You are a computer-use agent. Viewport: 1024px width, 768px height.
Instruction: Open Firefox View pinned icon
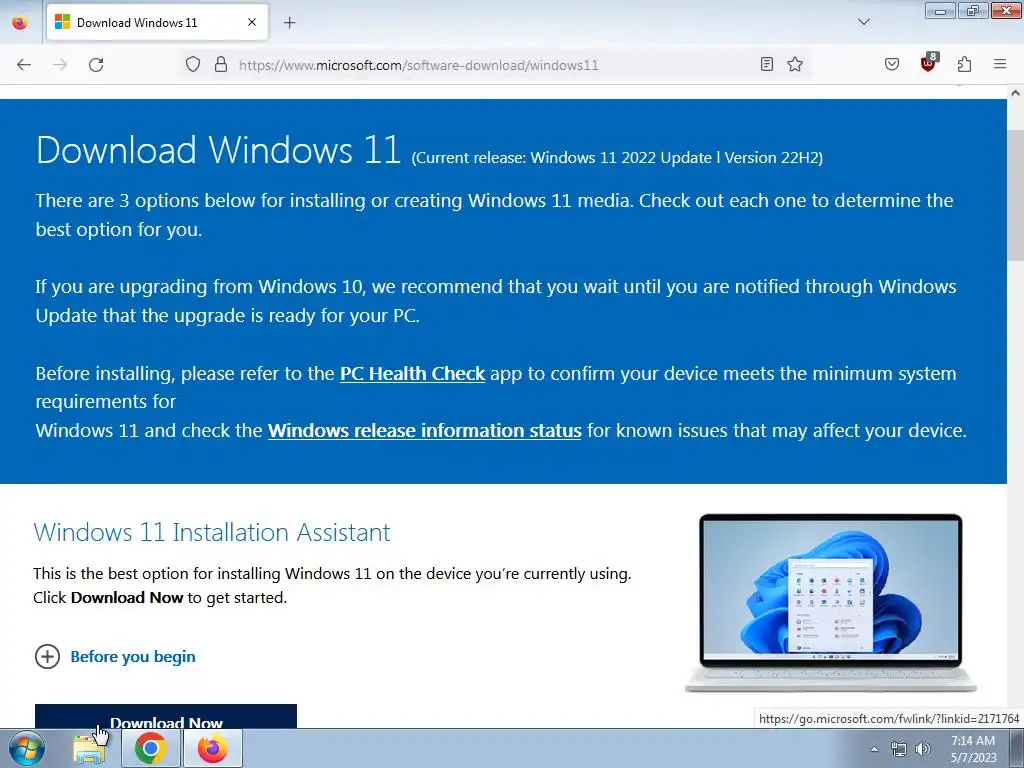(x=20, y=22)
